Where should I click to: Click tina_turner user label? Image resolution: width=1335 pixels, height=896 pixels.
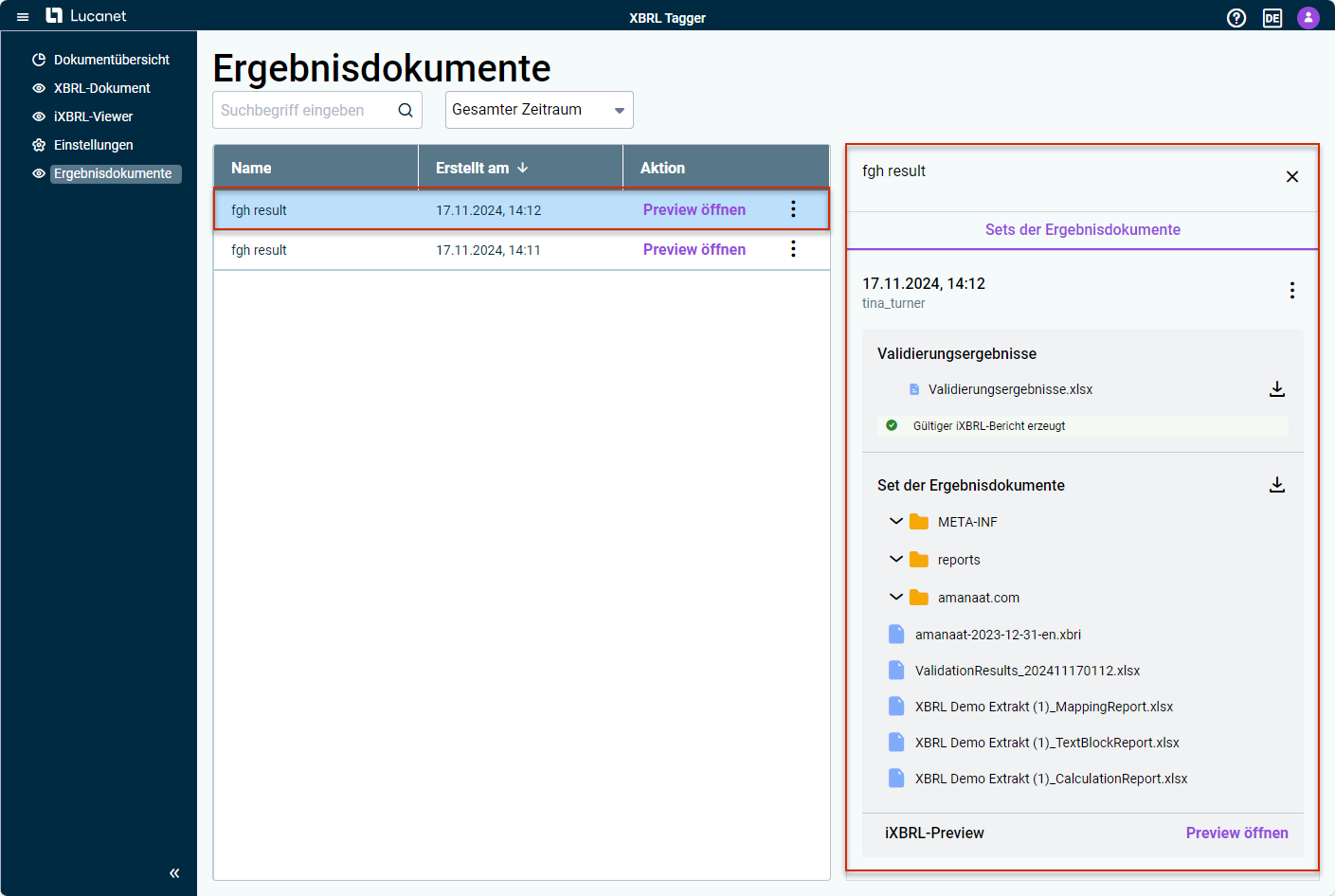pyautogui.click(x=893, y=303)
